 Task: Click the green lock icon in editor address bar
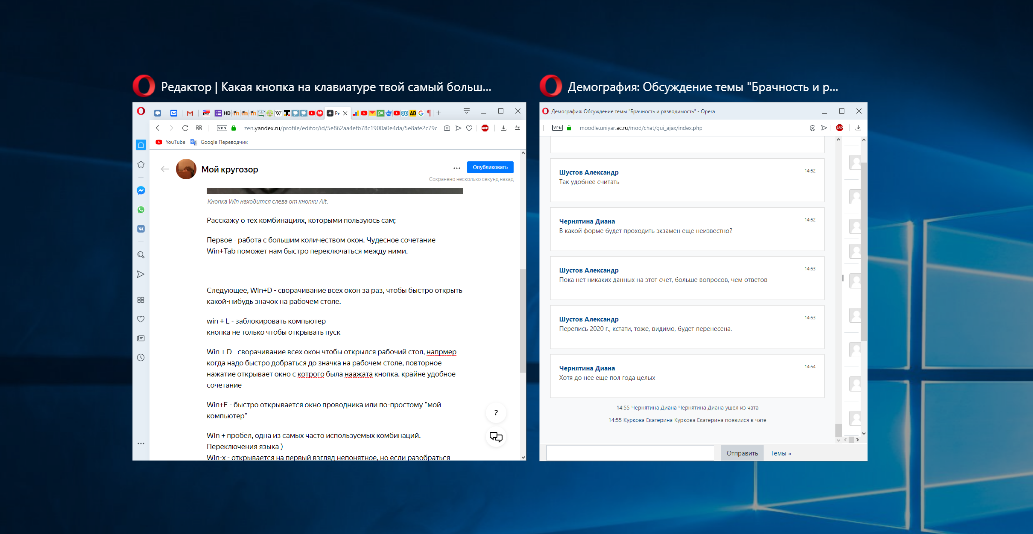[233, 128]
